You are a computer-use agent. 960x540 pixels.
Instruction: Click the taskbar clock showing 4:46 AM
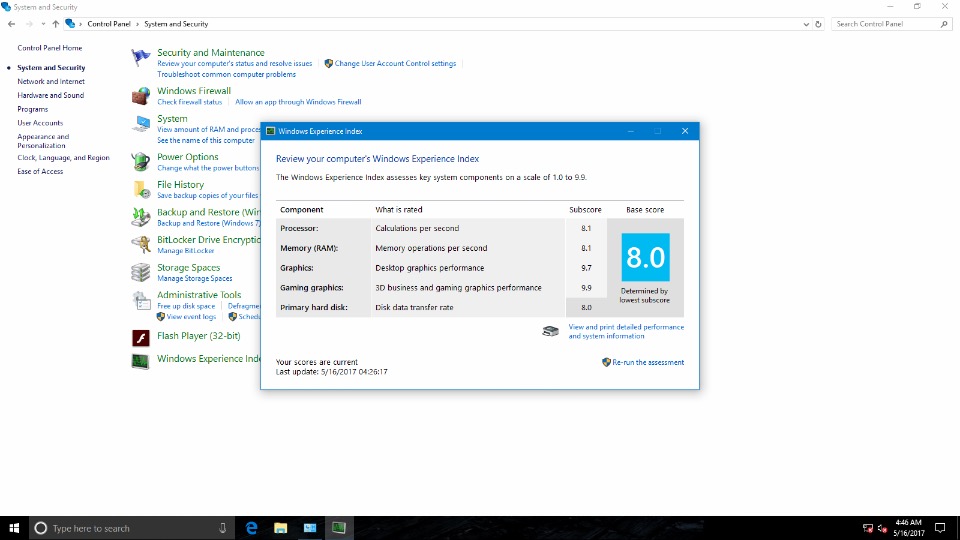909,528
